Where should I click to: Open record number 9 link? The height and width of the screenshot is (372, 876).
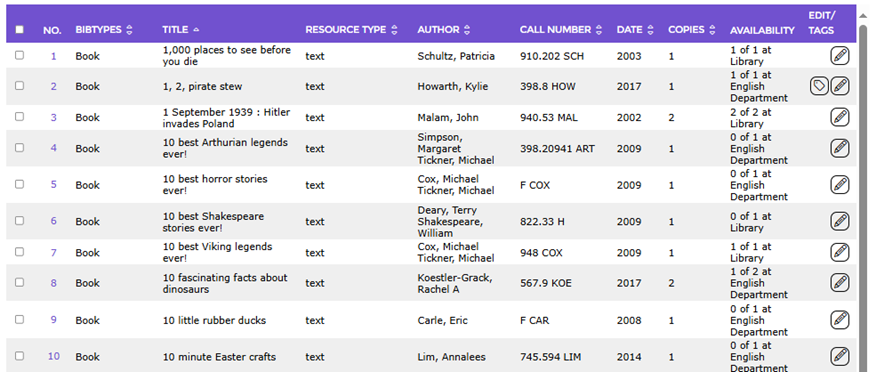(x=54, y=320)
